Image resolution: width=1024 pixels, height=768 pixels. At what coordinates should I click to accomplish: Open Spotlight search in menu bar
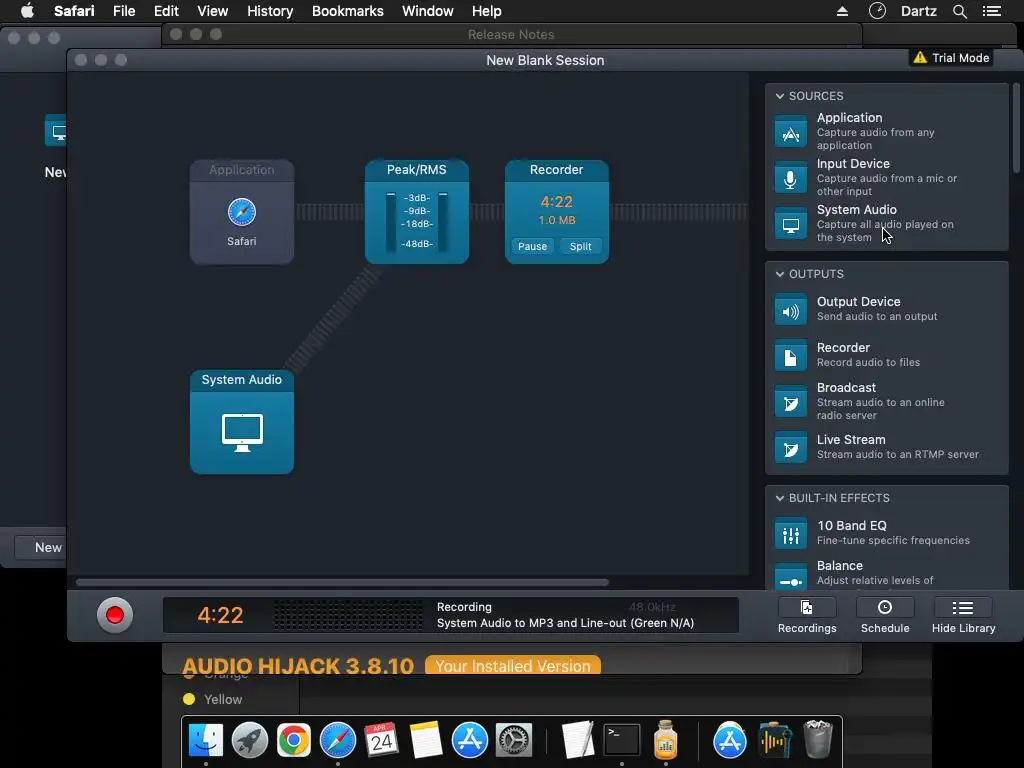point(959,11)
